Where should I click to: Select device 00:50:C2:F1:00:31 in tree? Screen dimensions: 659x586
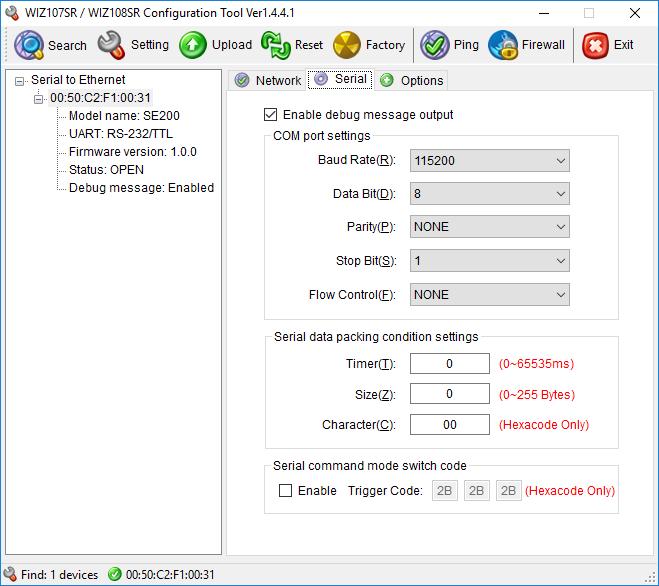tap(100, 98)
